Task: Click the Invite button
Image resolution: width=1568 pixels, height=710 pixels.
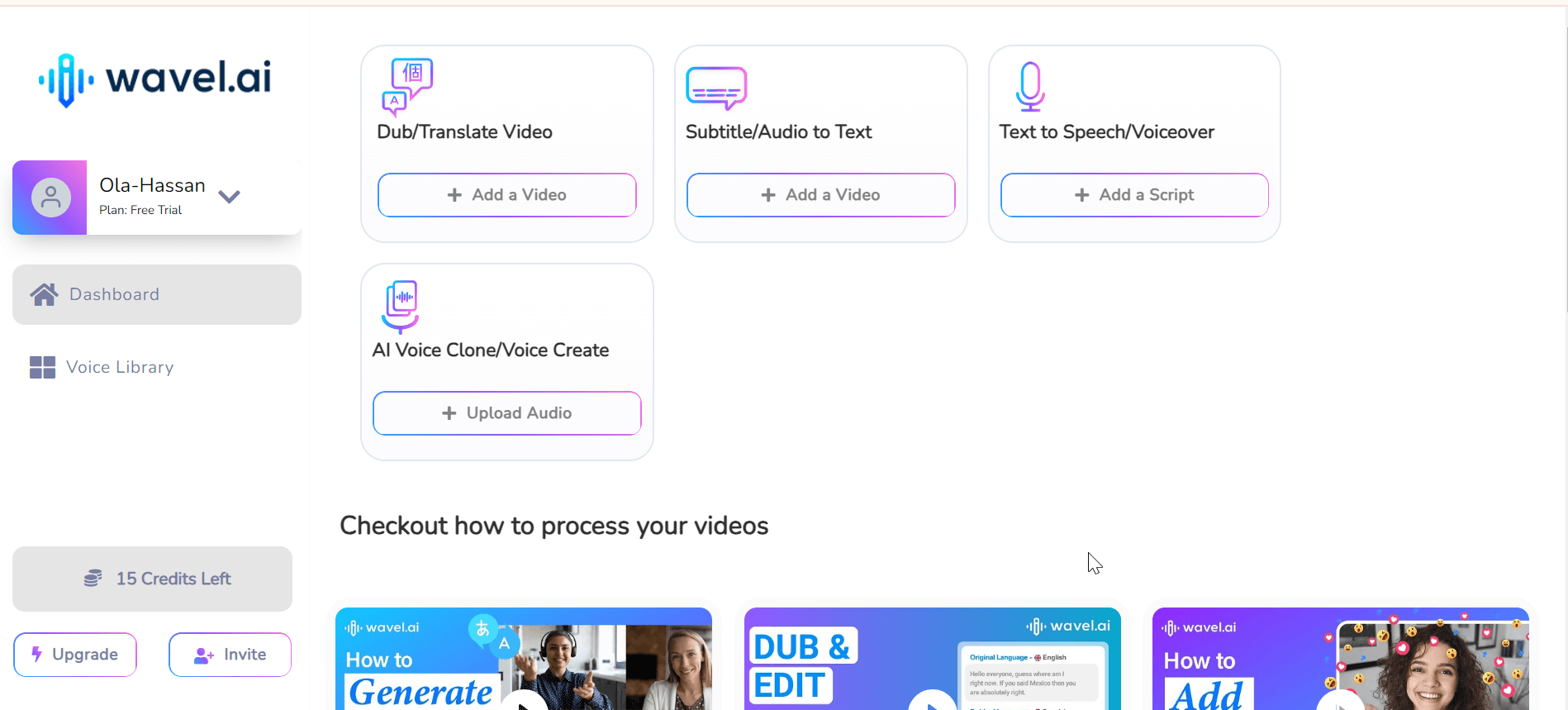Action: click(x=230, y=655)
